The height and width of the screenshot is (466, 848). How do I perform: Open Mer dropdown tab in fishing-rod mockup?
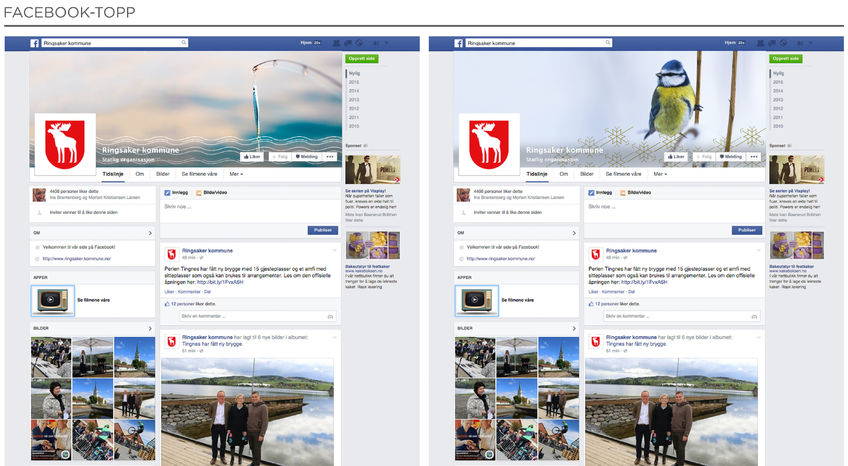(236, 174)
